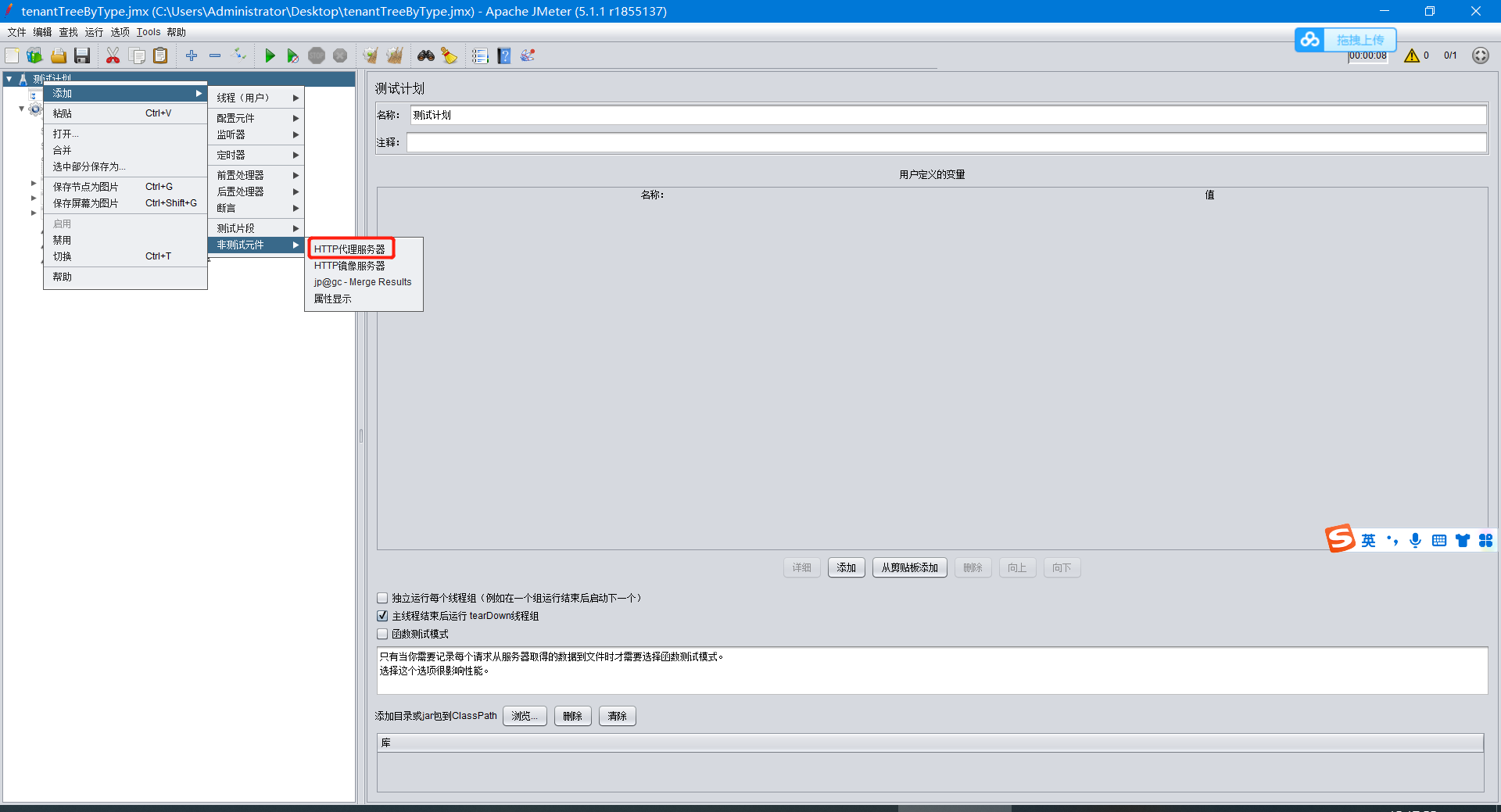Save the test plan with floppy icon
Image resolution: width=1501 pixels, height=812 pixels.
tap(82, 55)
